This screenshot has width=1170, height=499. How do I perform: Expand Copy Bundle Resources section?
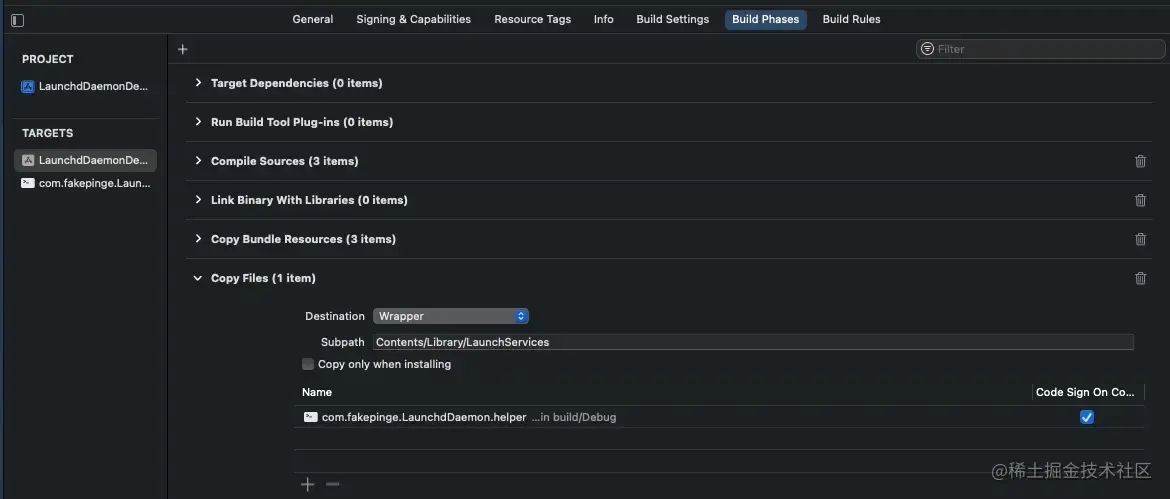(198, 239)
